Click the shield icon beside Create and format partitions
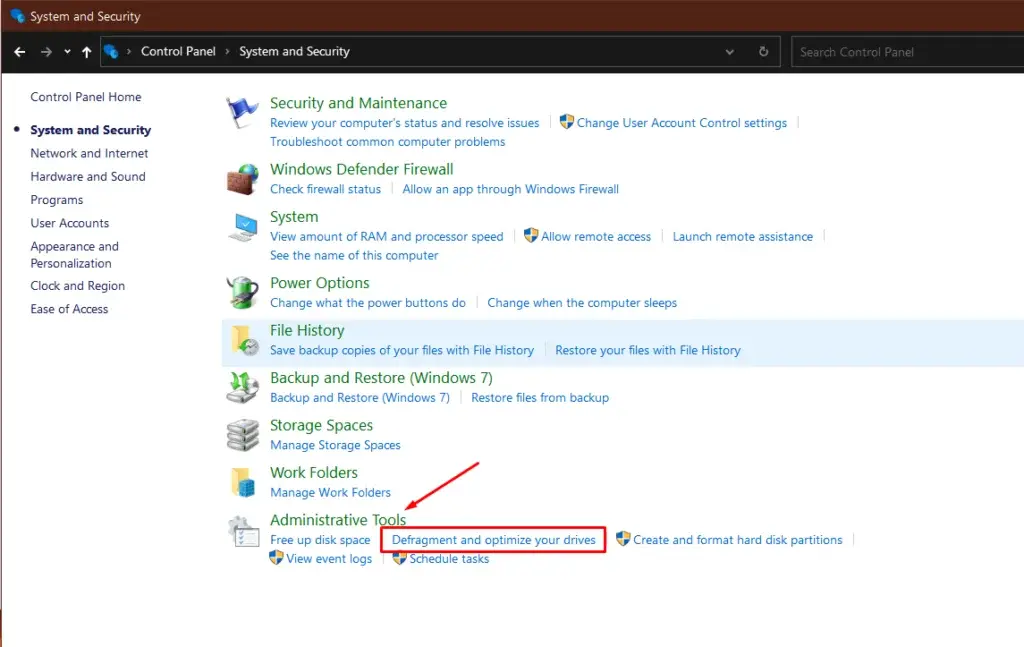This screenshot has height=647, width=1024. click(x=623, y=539)
